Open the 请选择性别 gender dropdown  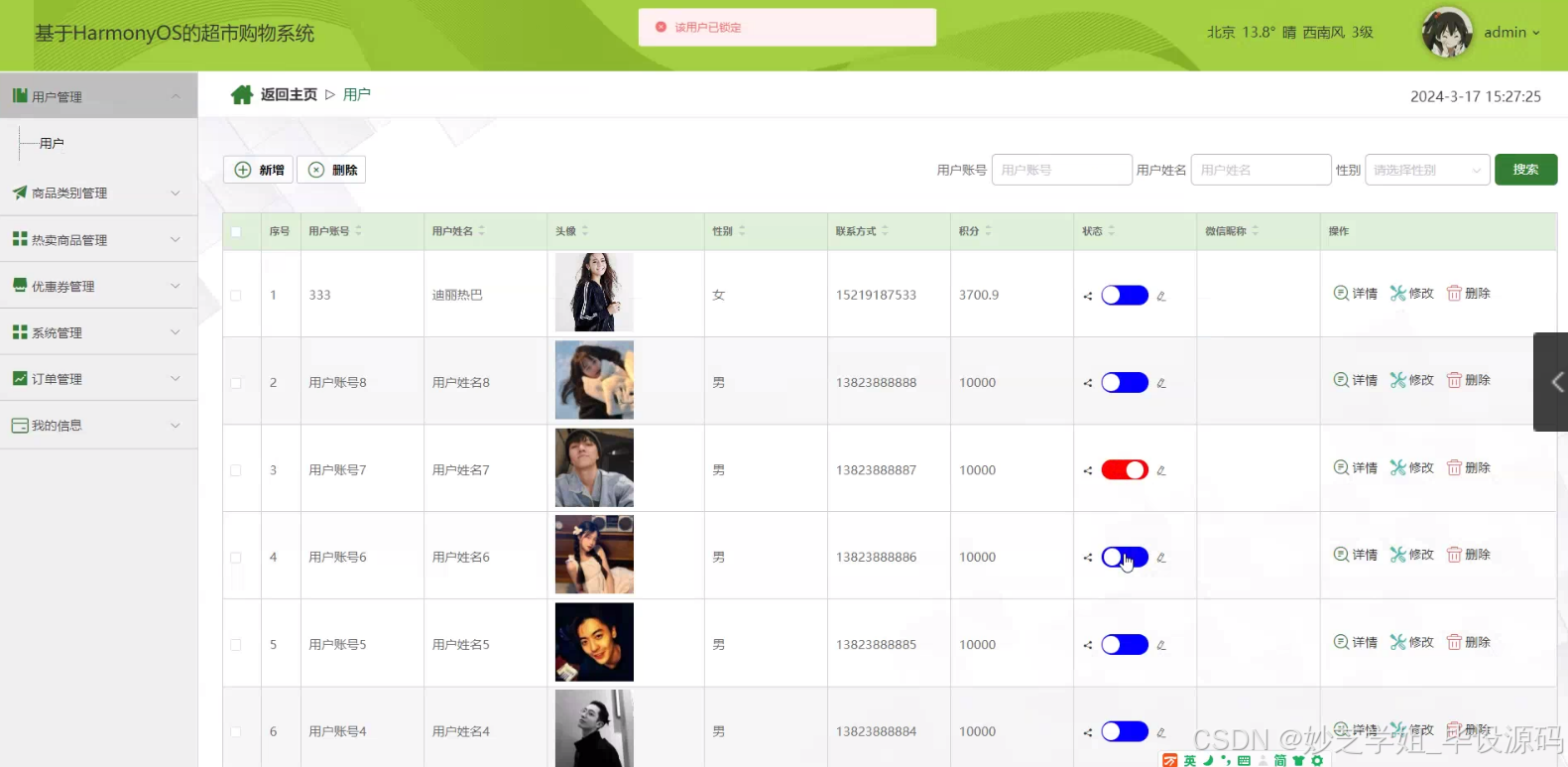point(1427,170)
